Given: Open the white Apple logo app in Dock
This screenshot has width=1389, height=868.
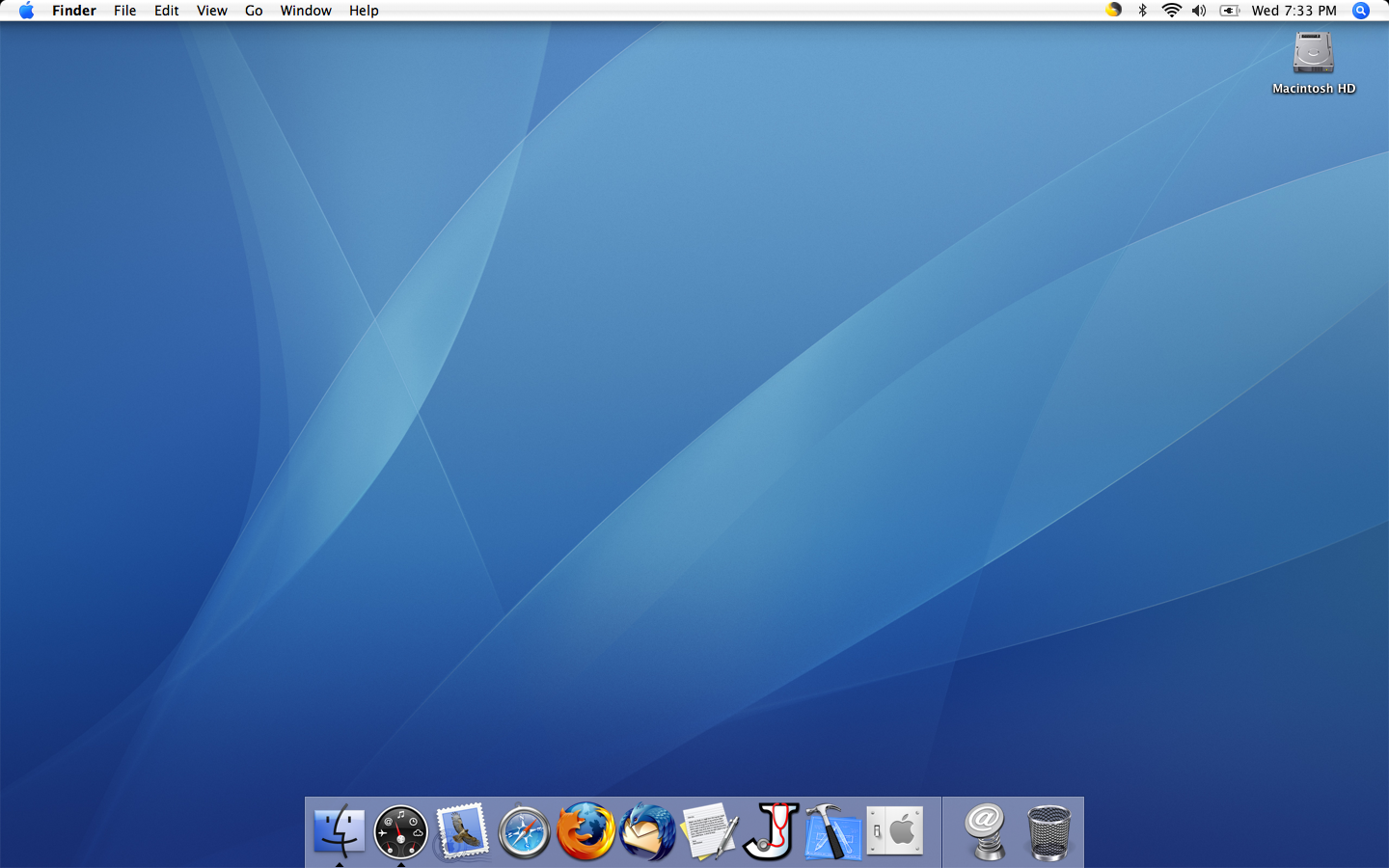Looking at the screenshot, I should click(894, 831).
